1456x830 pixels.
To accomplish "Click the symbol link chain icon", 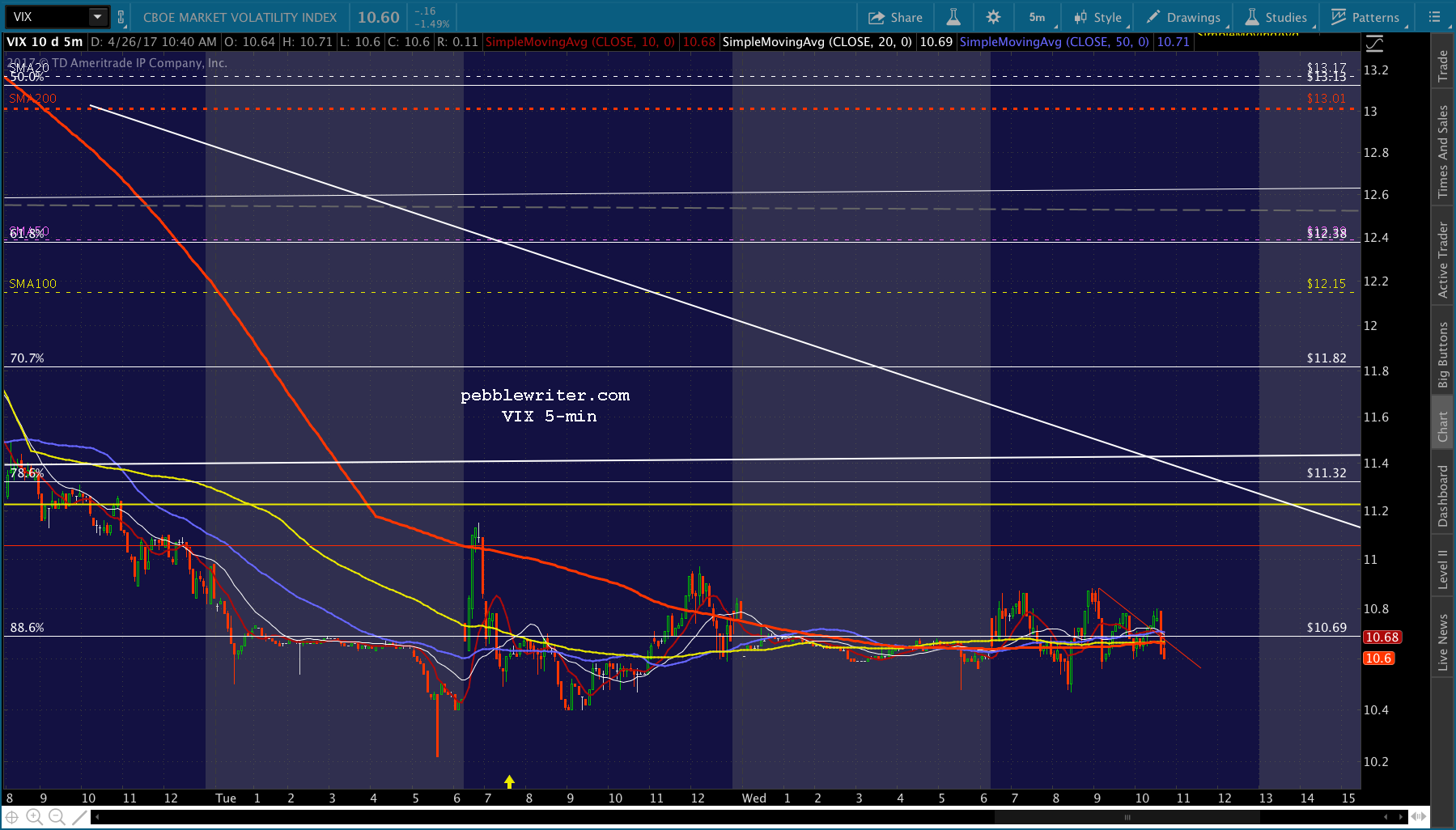I will click(121, 17).
